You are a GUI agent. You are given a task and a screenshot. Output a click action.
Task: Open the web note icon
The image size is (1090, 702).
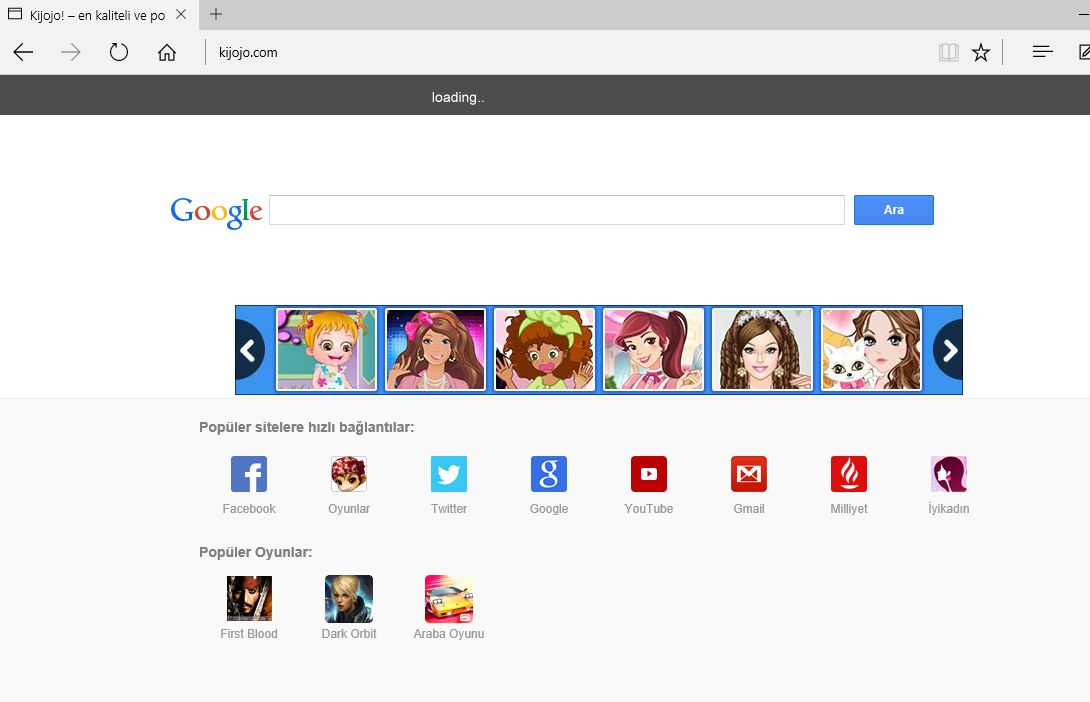(x=1084, y=52)
